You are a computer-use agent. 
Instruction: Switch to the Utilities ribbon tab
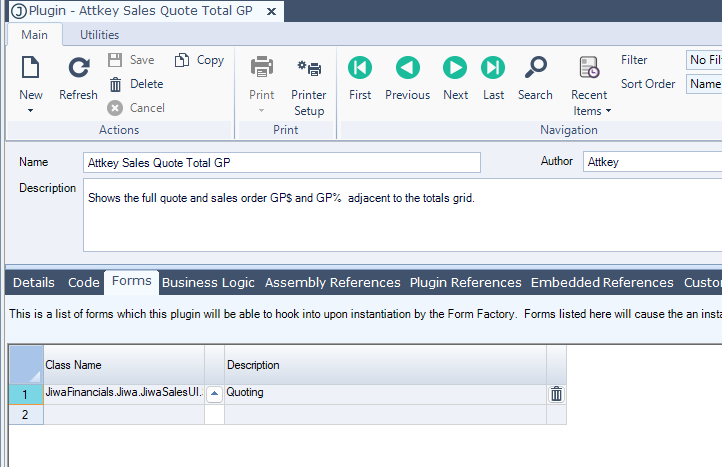99,35
